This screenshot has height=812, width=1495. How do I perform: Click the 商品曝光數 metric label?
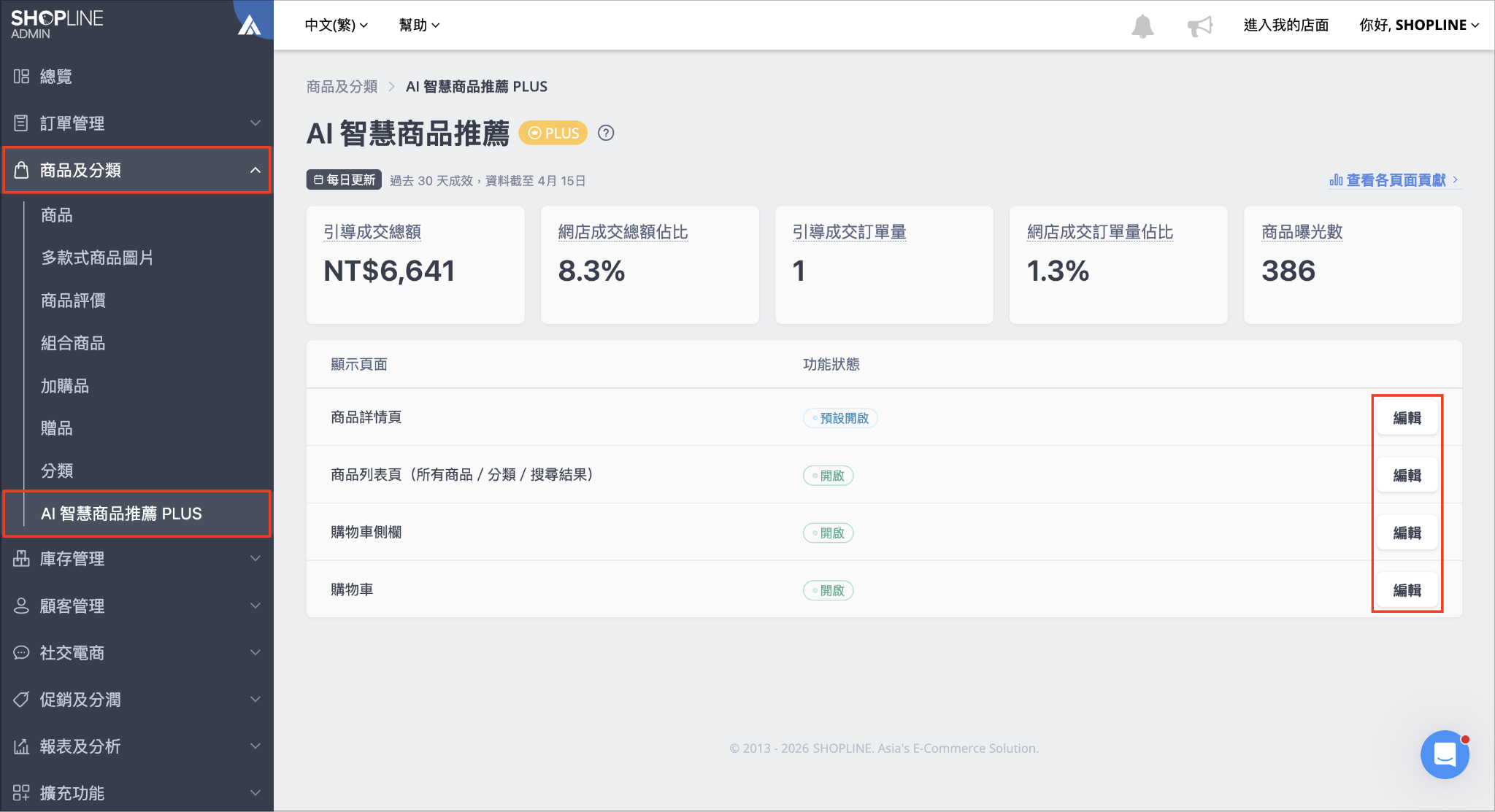[1302, 232]
